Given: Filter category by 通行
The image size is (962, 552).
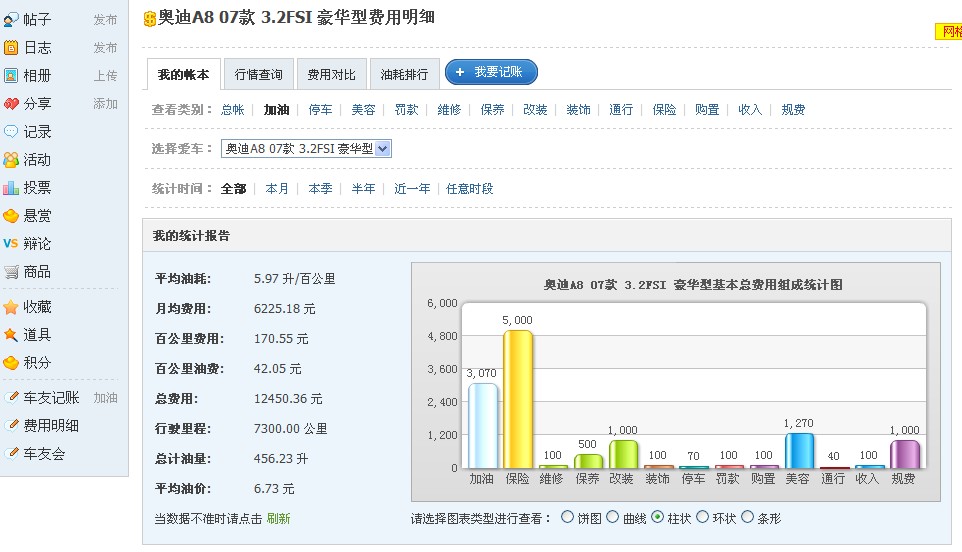Looking at the screenshot, I should [x=621, y=110].
